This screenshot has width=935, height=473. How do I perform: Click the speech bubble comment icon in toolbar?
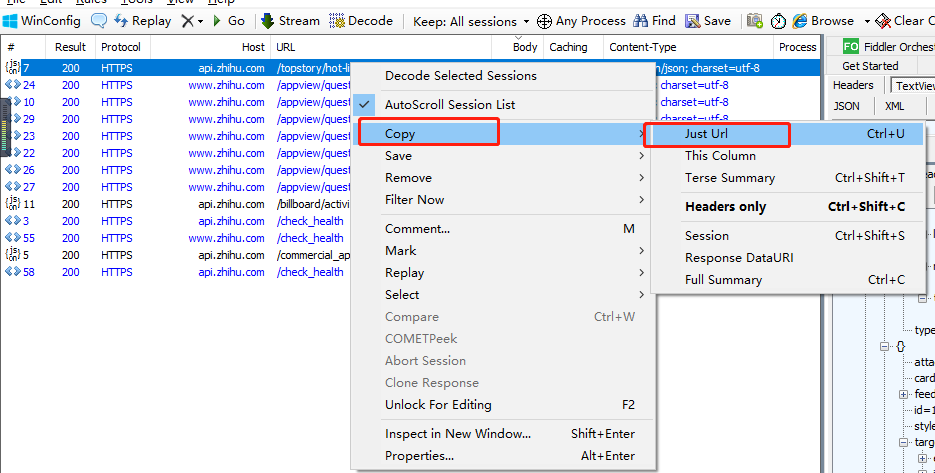point(98,20)
